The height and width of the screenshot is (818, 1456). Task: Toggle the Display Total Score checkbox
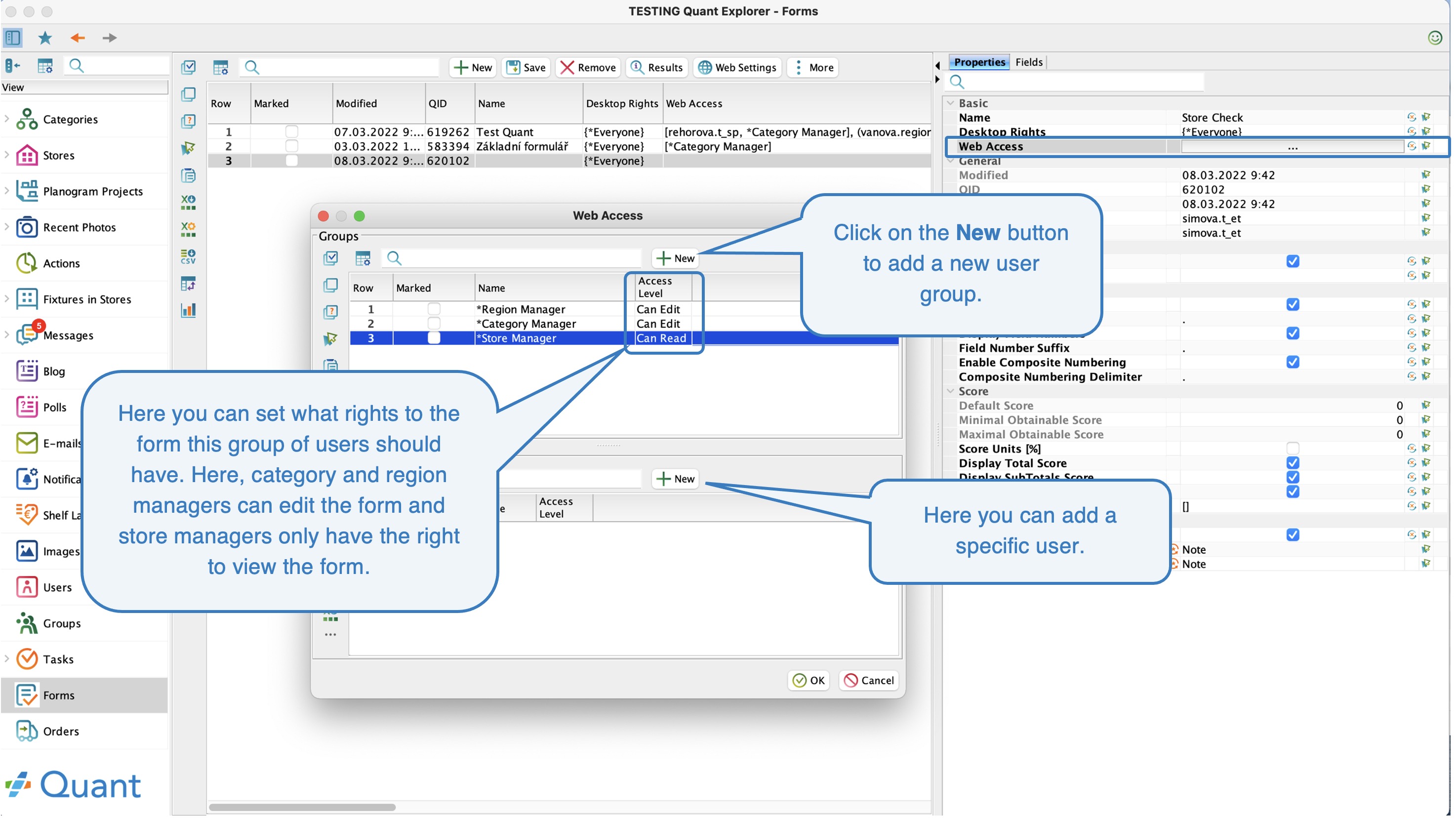1292,463
